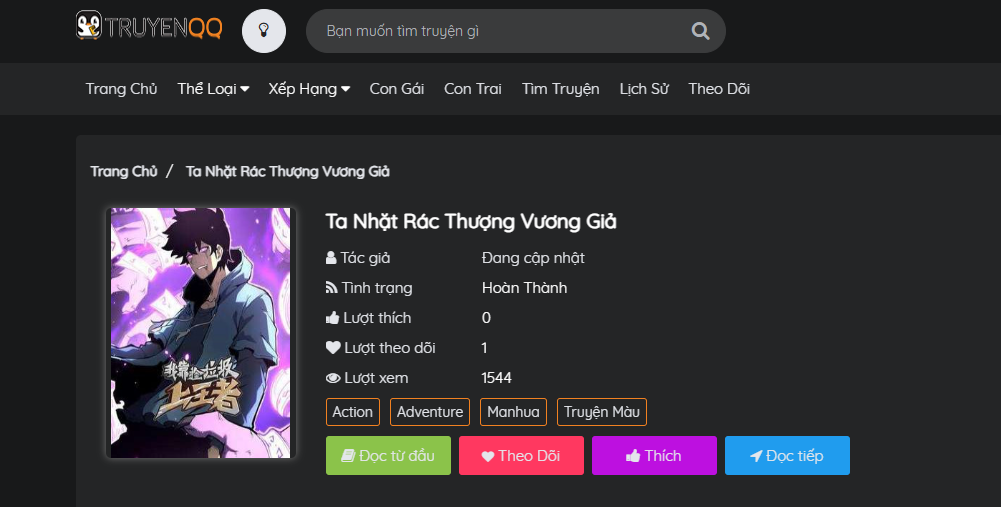Type in the search manga field
This screenshot has width=1001, height=507.
pyautogui.click(x=500, y=31)
